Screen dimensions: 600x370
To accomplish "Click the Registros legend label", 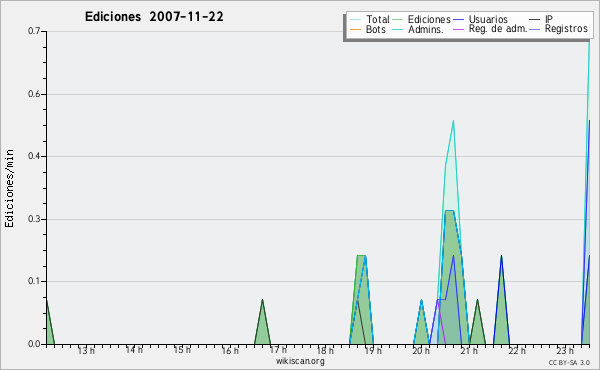I will 566,29.
